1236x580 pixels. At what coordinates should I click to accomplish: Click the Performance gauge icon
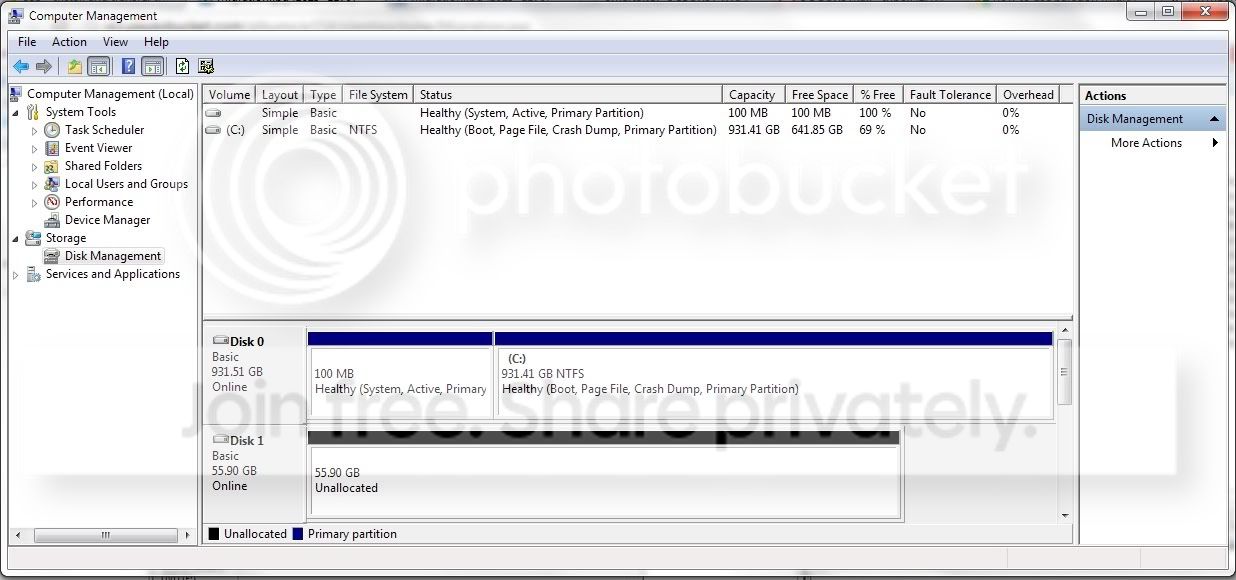coord(52,202)
